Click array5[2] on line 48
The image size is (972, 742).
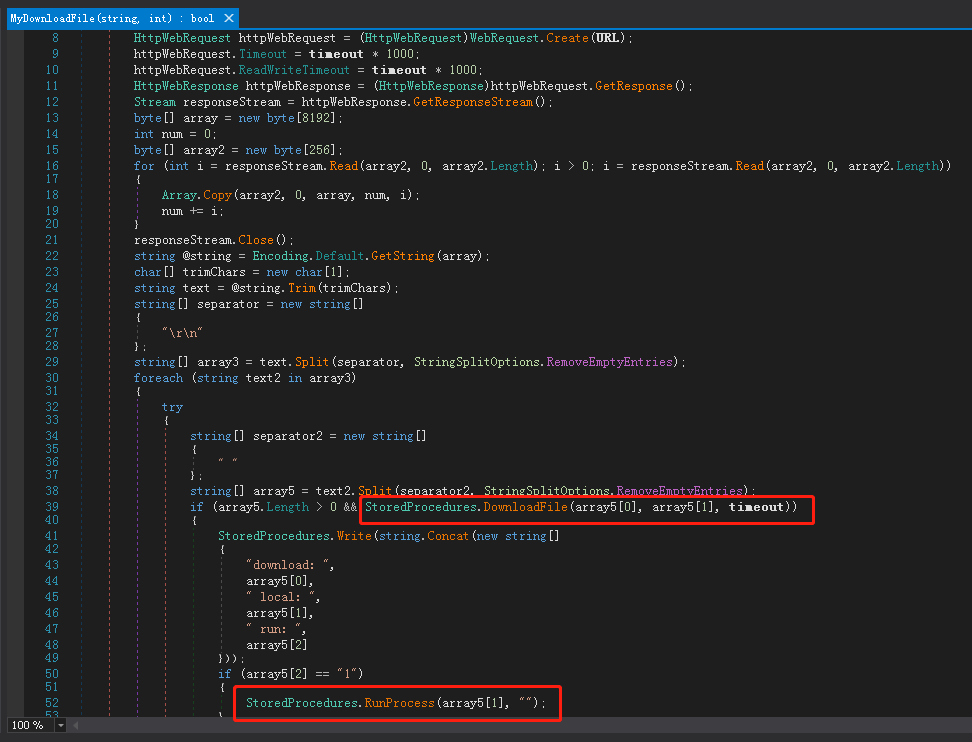click(276, 646)
